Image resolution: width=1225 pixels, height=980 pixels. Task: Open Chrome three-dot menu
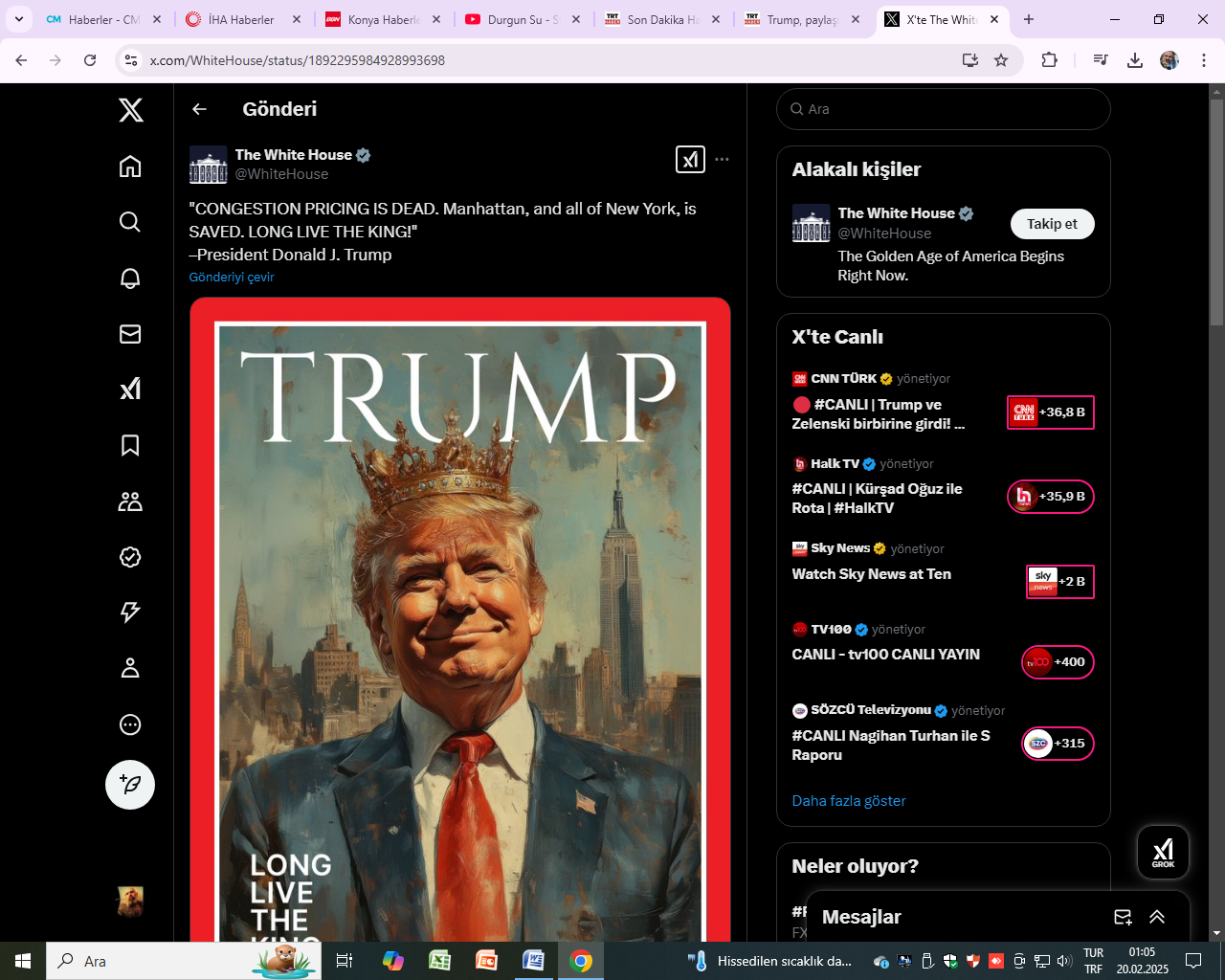pyautogui.click(x=1204, y=60)
